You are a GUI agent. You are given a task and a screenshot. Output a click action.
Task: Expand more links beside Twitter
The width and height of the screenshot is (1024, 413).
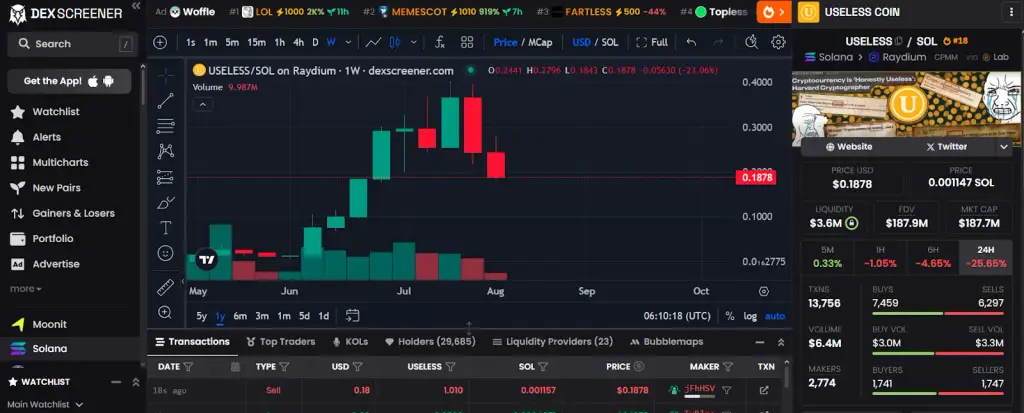[1004, 147]
